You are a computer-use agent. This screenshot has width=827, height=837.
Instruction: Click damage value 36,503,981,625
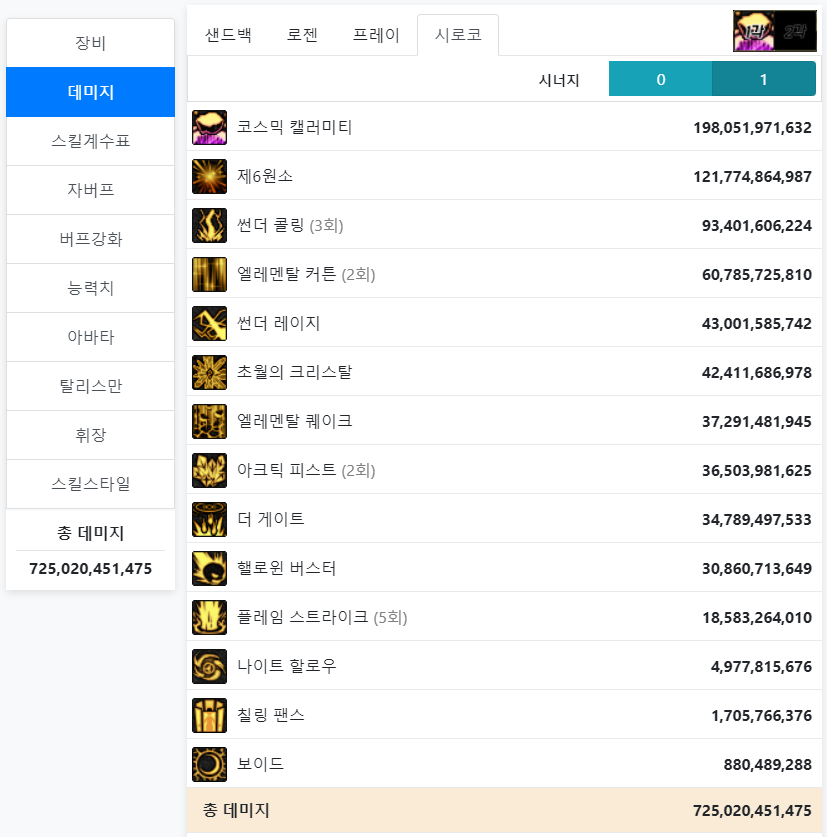(x=757, y=470)
